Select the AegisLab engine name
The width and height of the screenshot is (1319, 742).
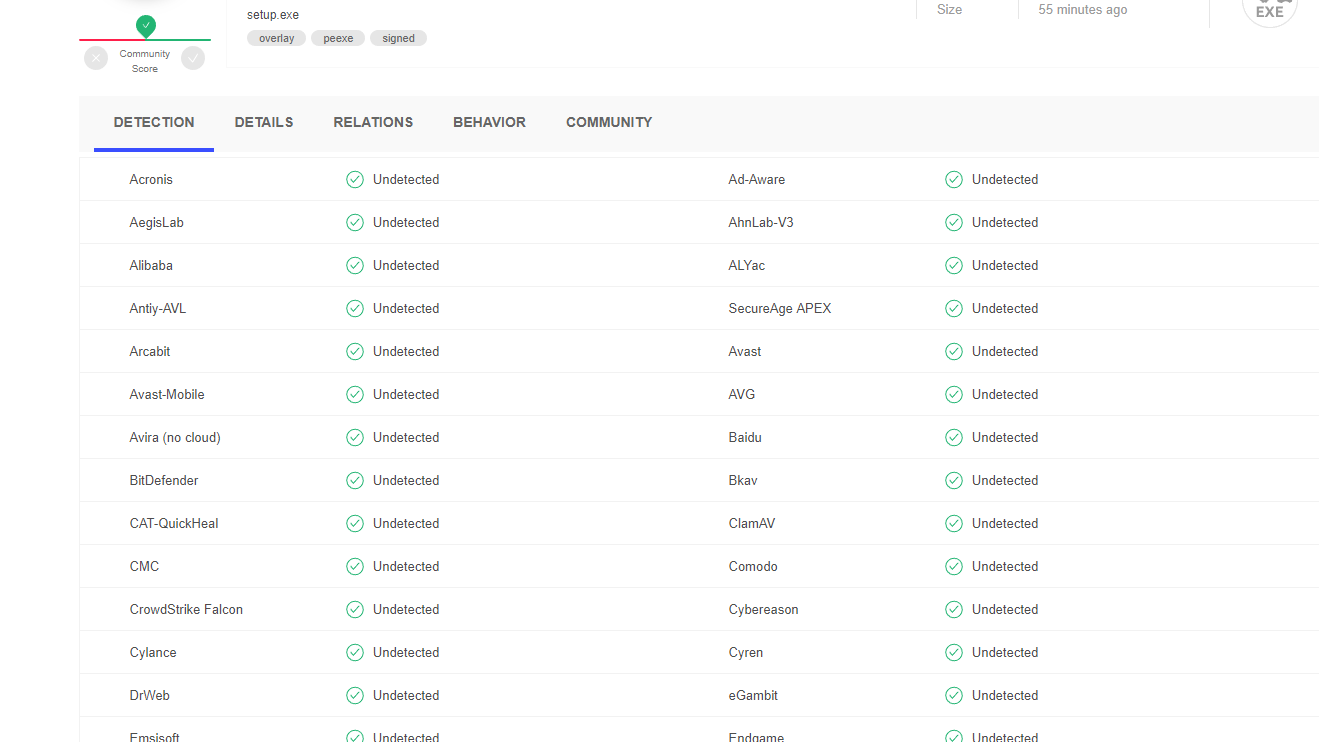(x=157, y=222)
